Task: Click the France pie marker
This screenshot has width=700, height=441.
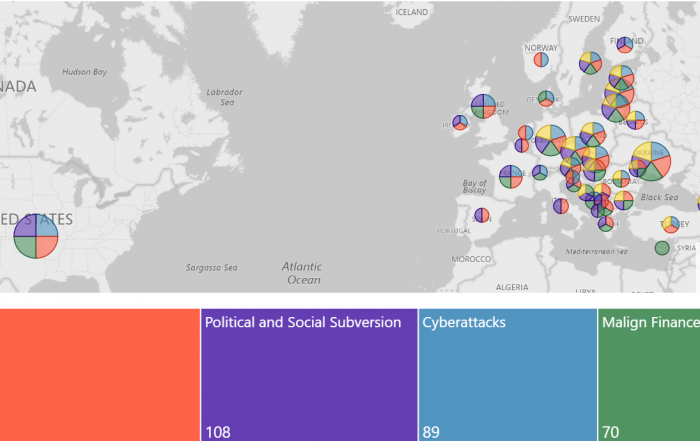Action: pos(511,176)
